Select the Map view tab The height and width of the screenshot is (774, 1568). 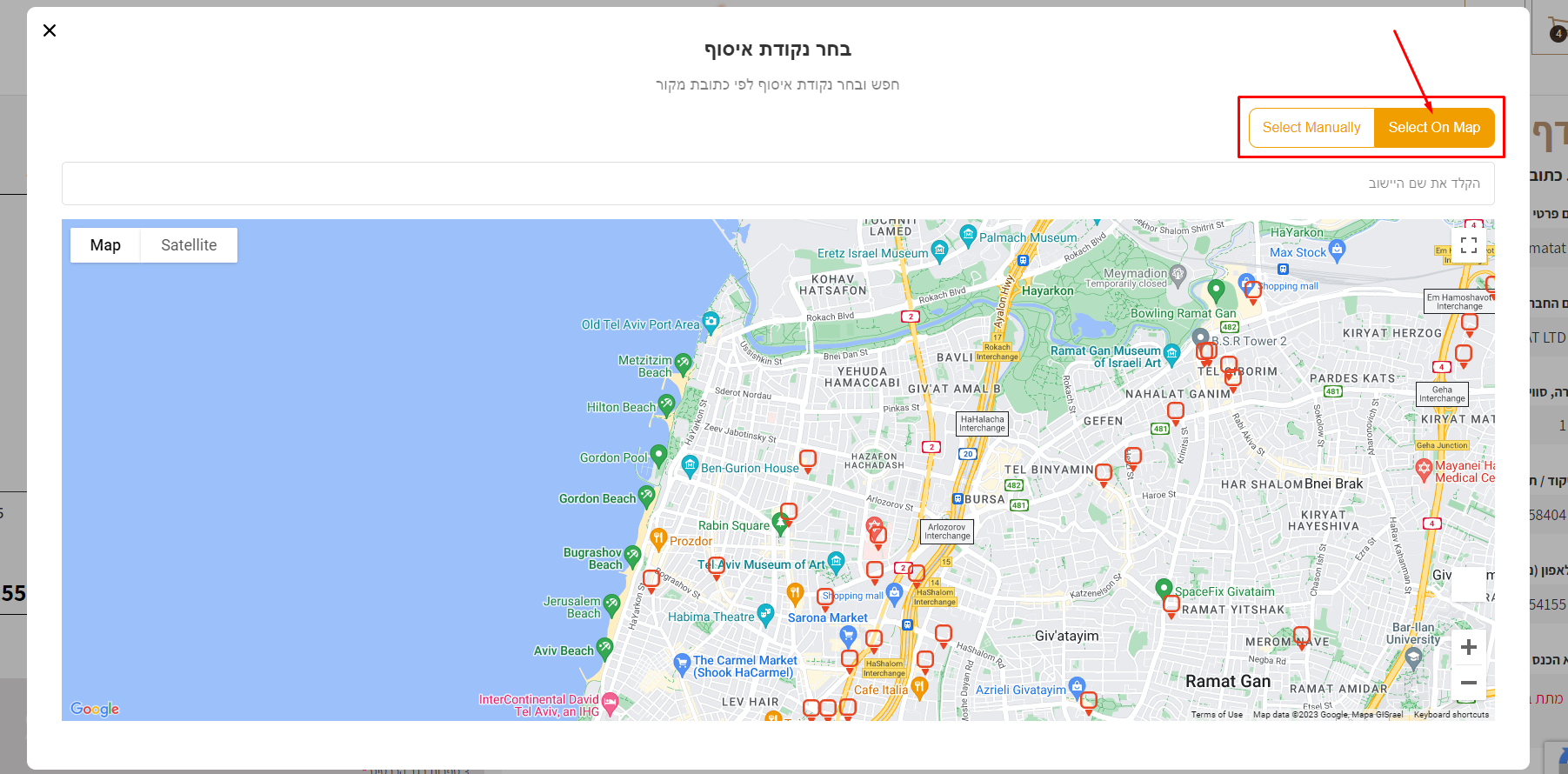coord(105,245)
